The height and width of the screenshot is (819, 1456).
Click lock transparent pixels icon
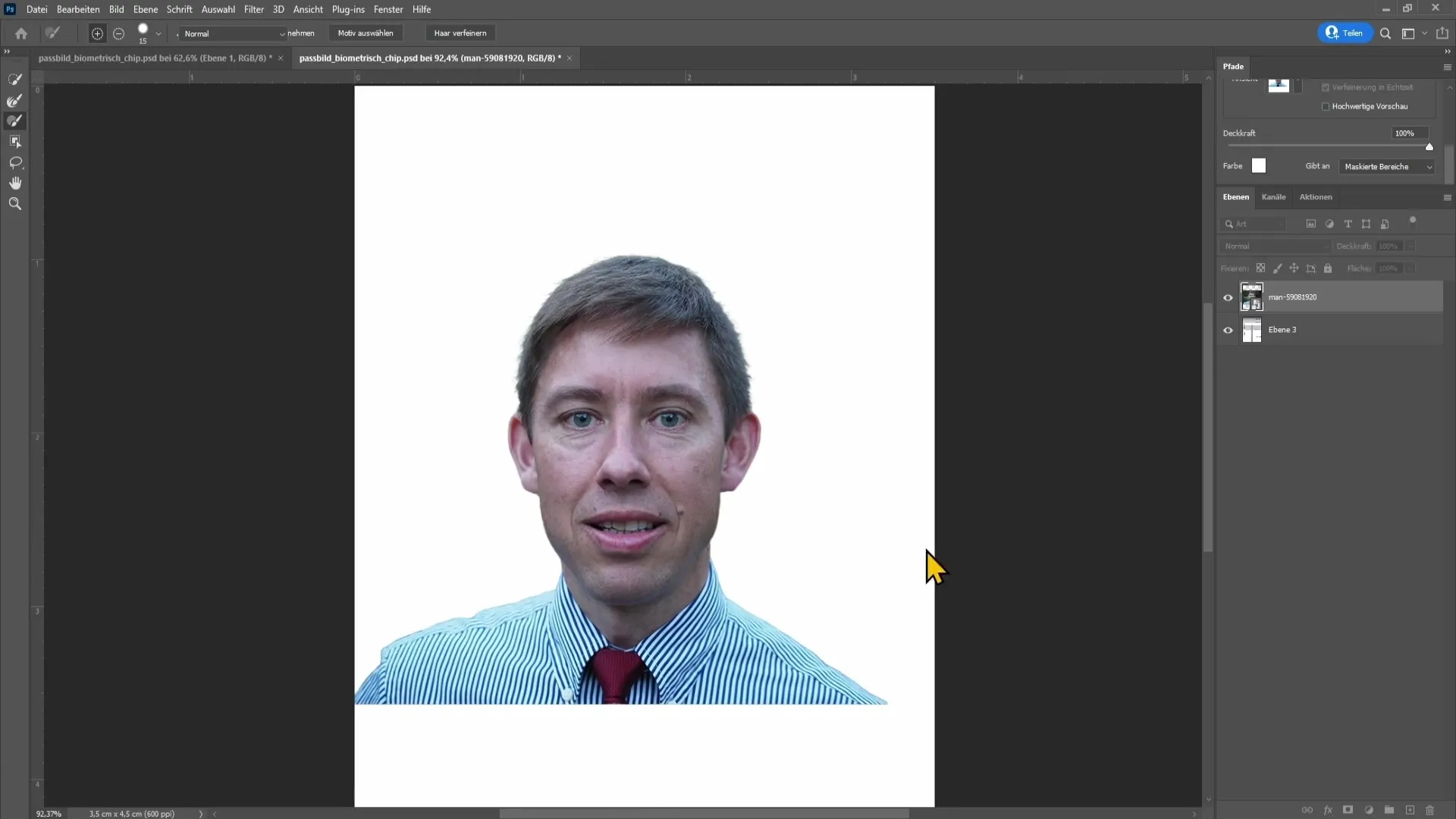tap(1260, 268)
